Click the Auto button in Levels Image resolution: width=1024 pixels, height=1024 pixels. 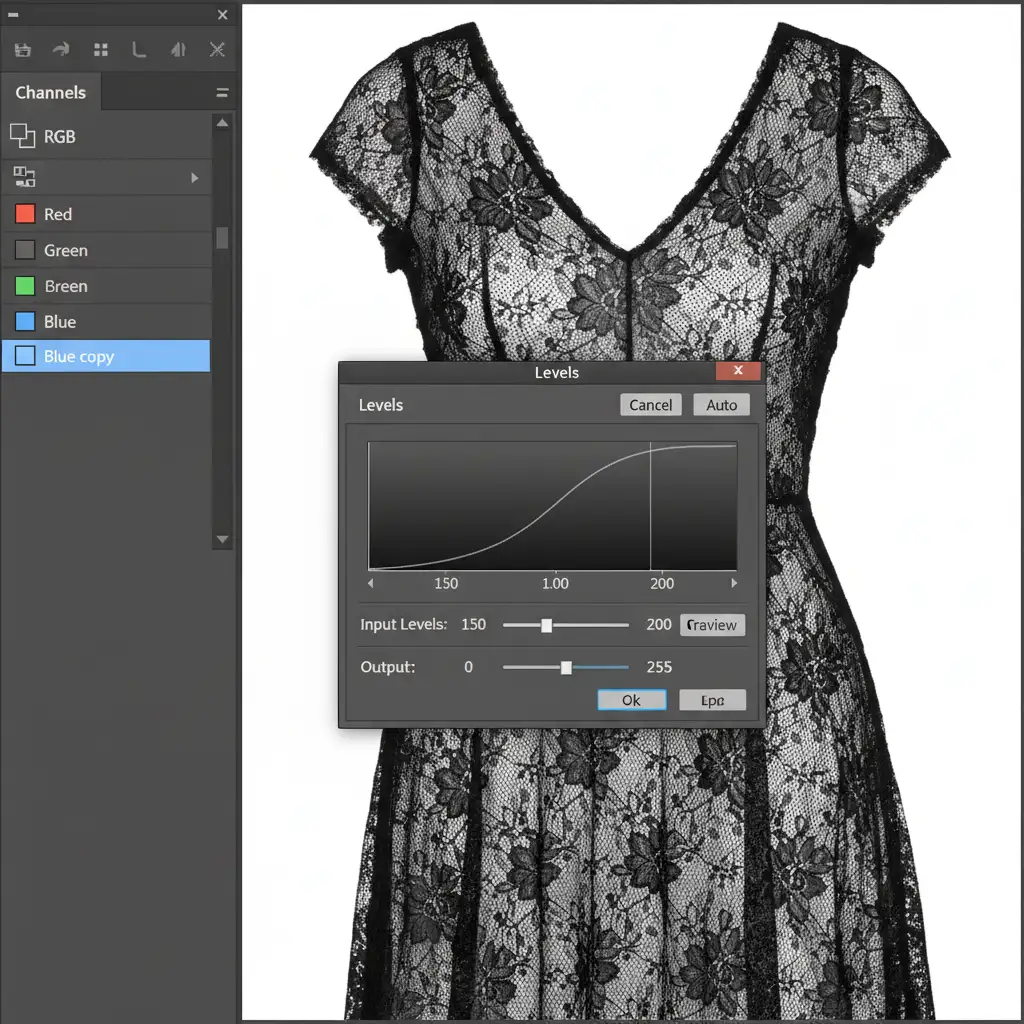pyautogui.click(x=721, y=405)
